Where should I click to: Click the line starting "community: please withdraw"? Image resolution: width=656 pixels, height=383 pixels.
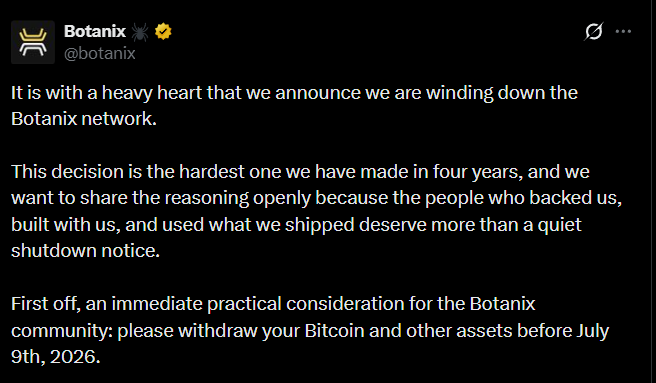coord(310,331)
